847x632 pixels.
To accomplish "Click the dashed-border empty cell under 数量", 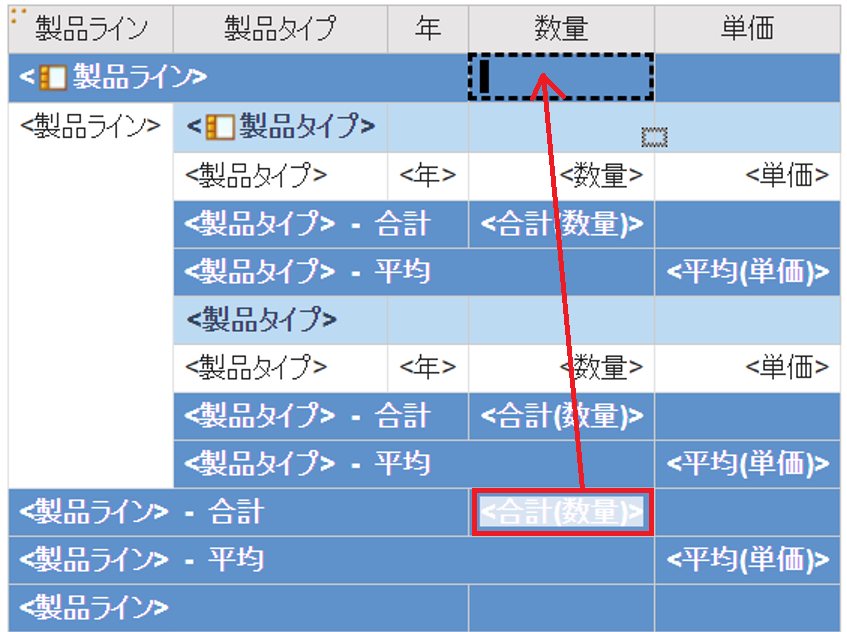I will click(561, 77).
